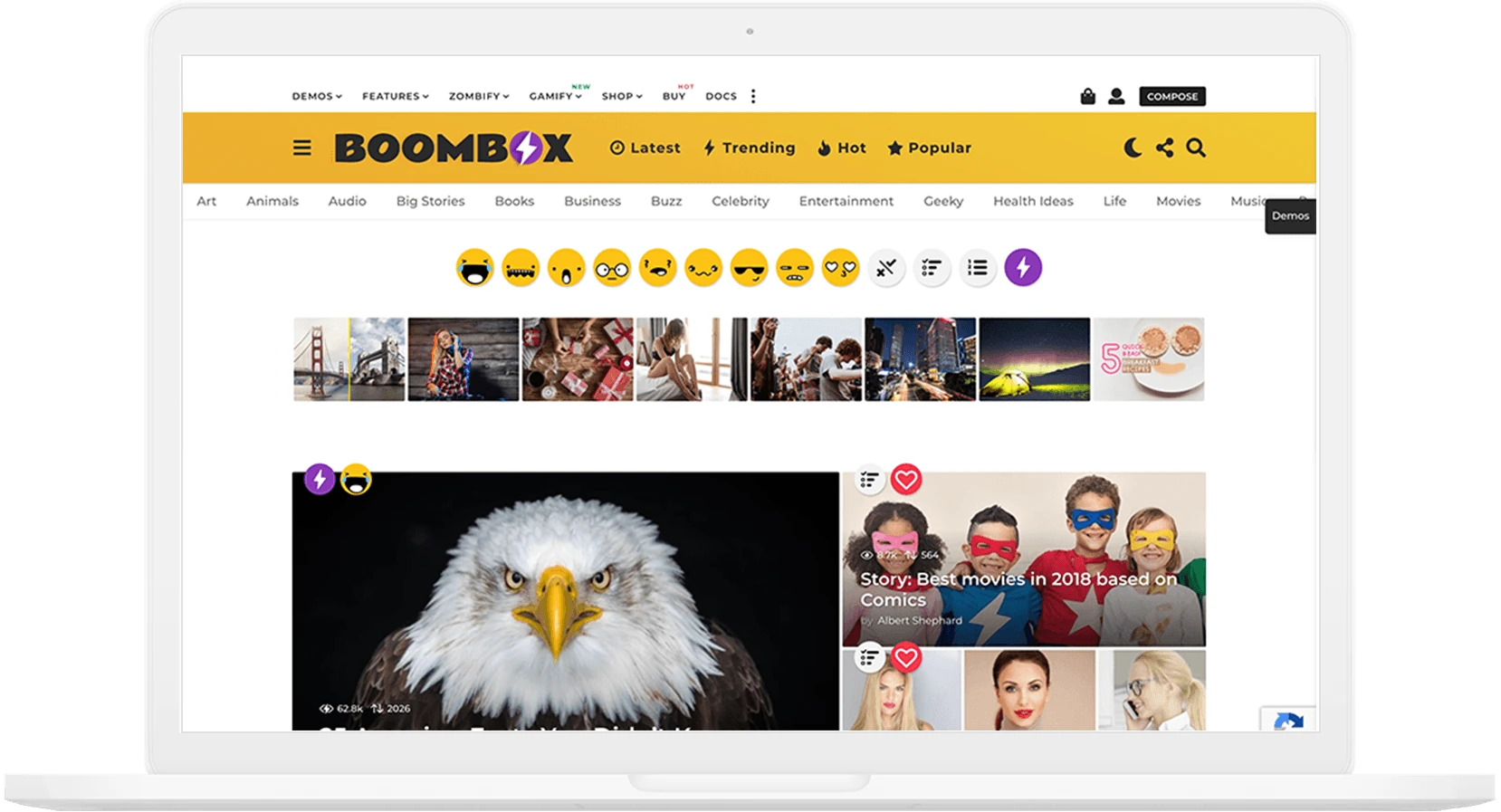Click the Demos side tab button

[x=1290, y=215]
